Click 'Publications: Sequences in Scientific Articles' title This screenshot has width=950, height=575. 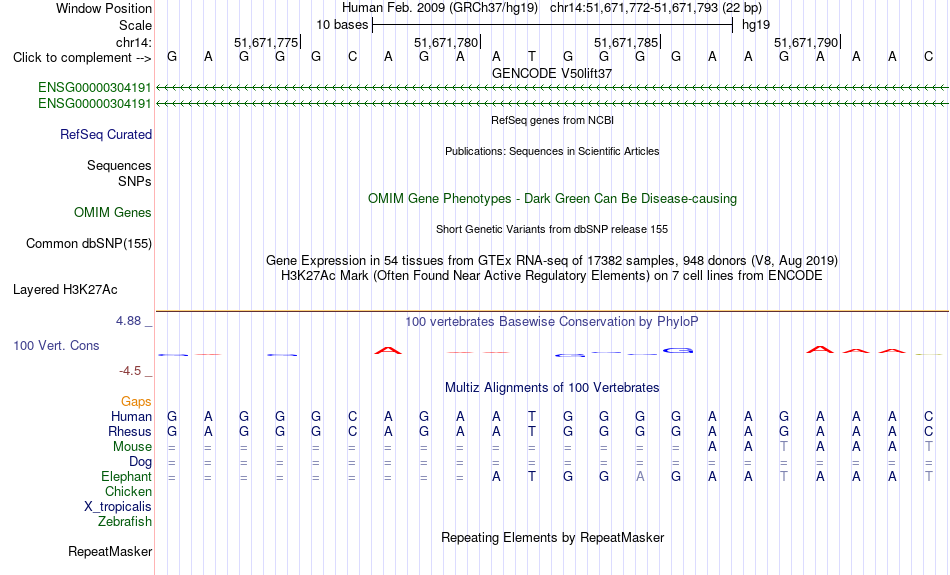coord(552,151)
